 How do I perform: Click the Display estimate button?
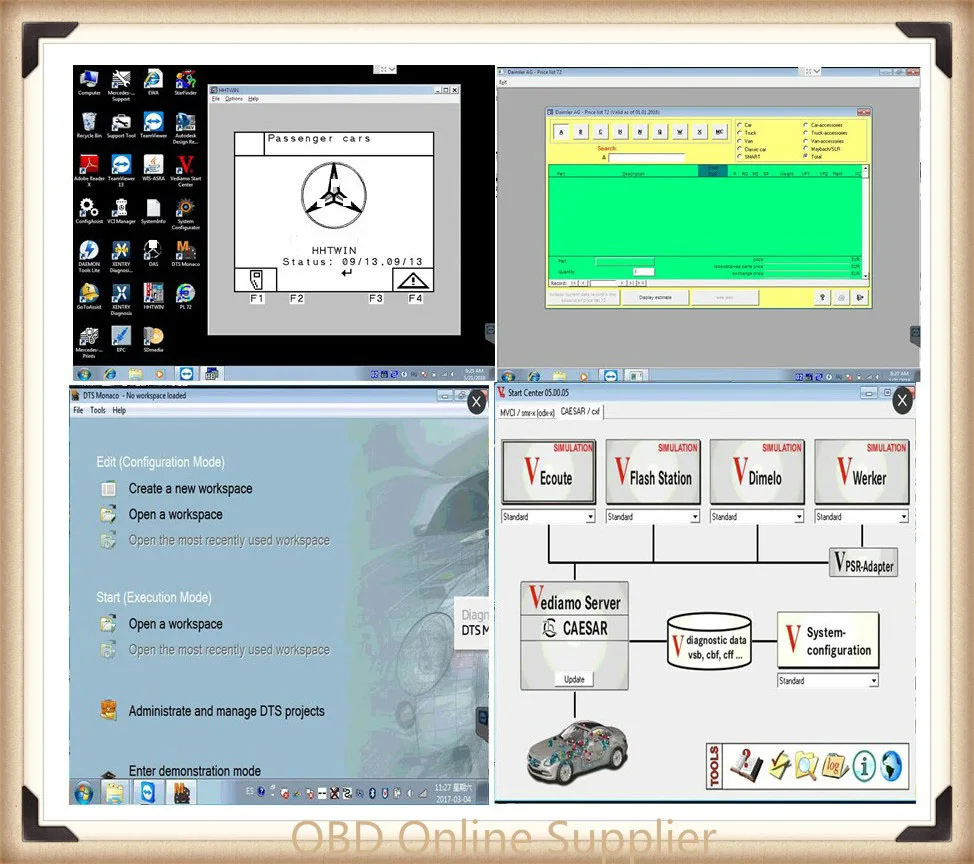655,298
